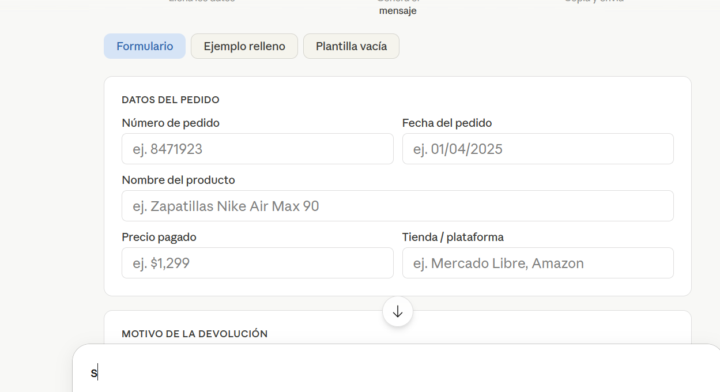
Task: Select the Precio pagado input box
Action: [258, 263]
